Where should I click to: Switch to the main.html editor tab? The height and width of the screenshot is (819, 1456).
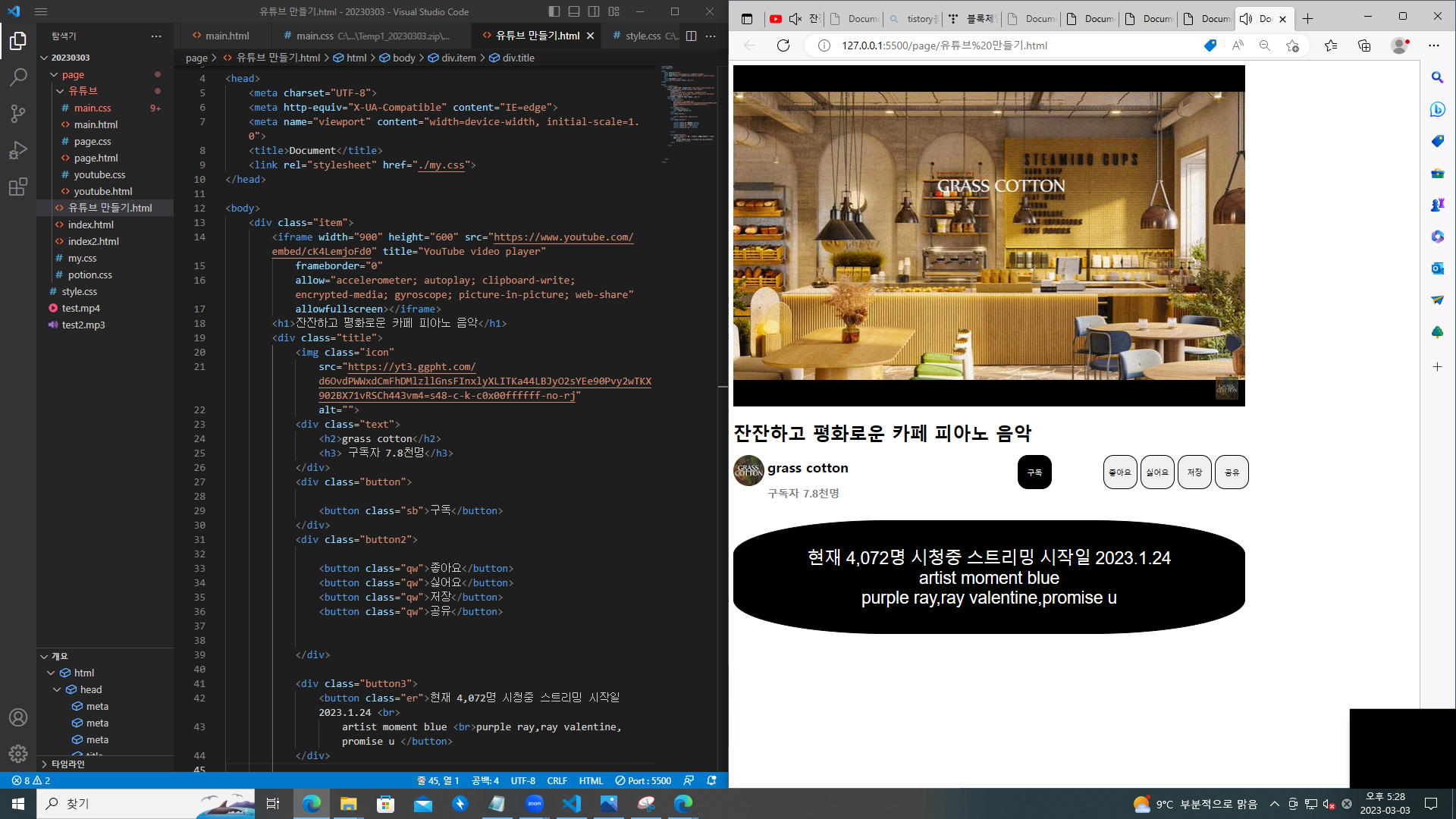(226, 36)
